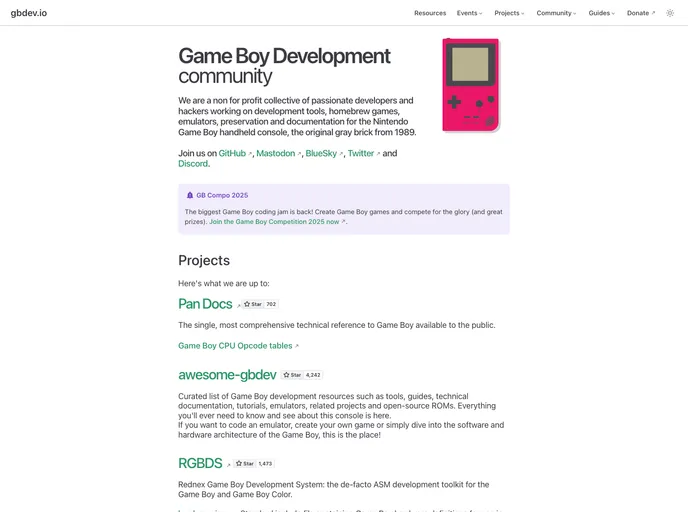Expand the Projects dropdown menu
Image resolution: width=688 pixels, height=512 pixels.
pos(509,13)
